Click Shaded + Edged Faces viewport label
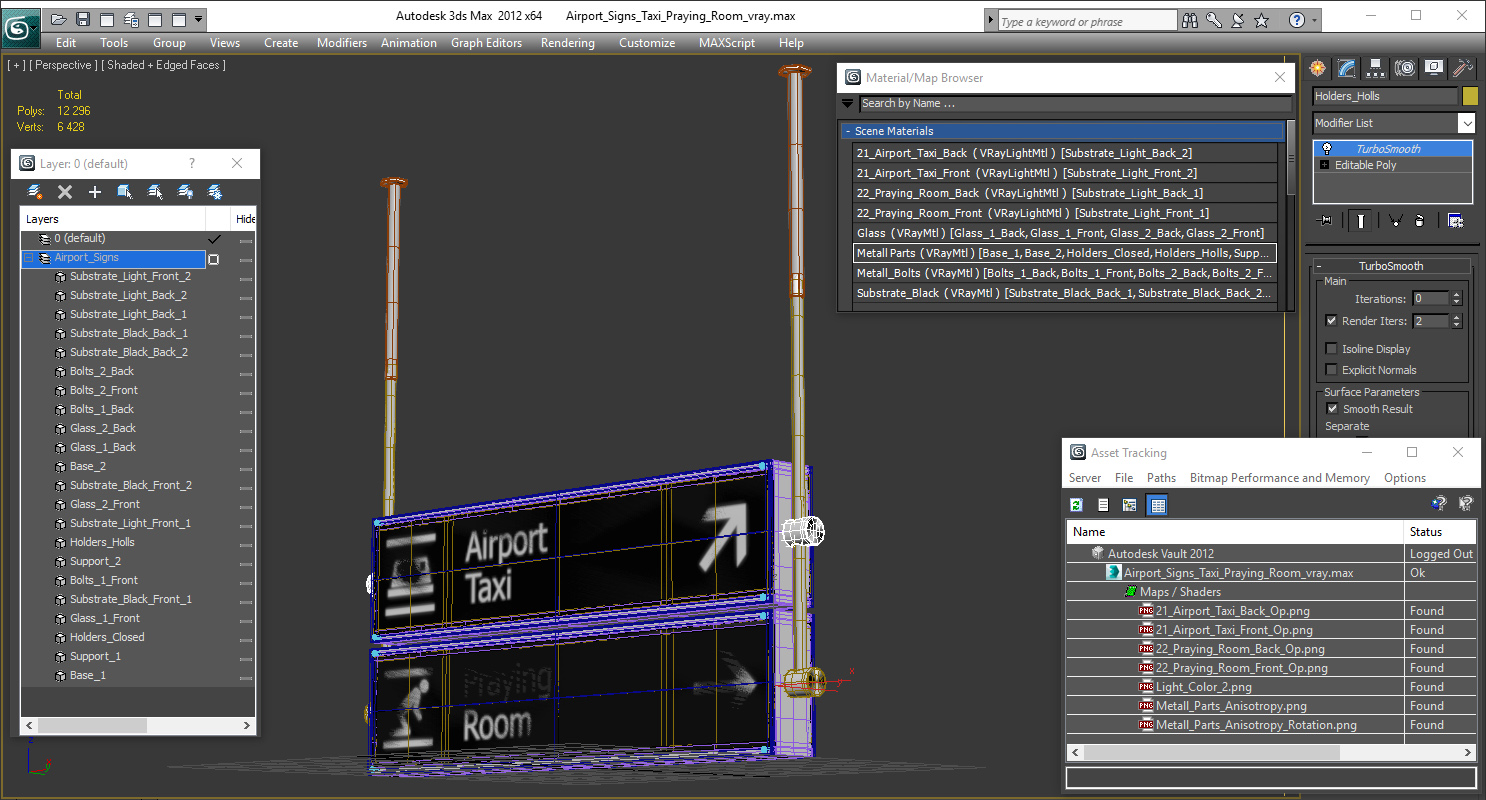 (164, 65)
